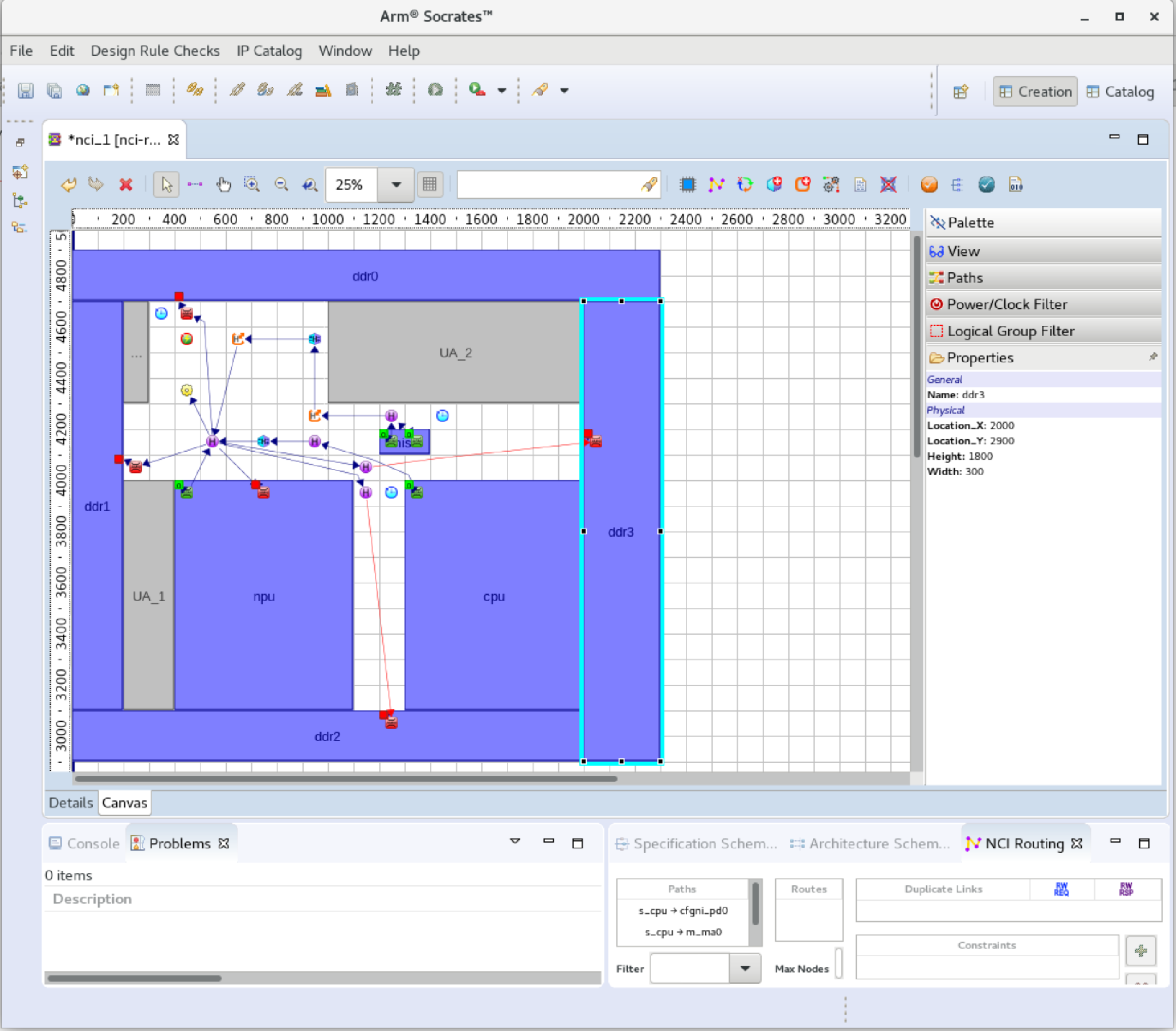Switch to the Catalog perspective
The image size is (1176, 1031).
click(1120, 91)
